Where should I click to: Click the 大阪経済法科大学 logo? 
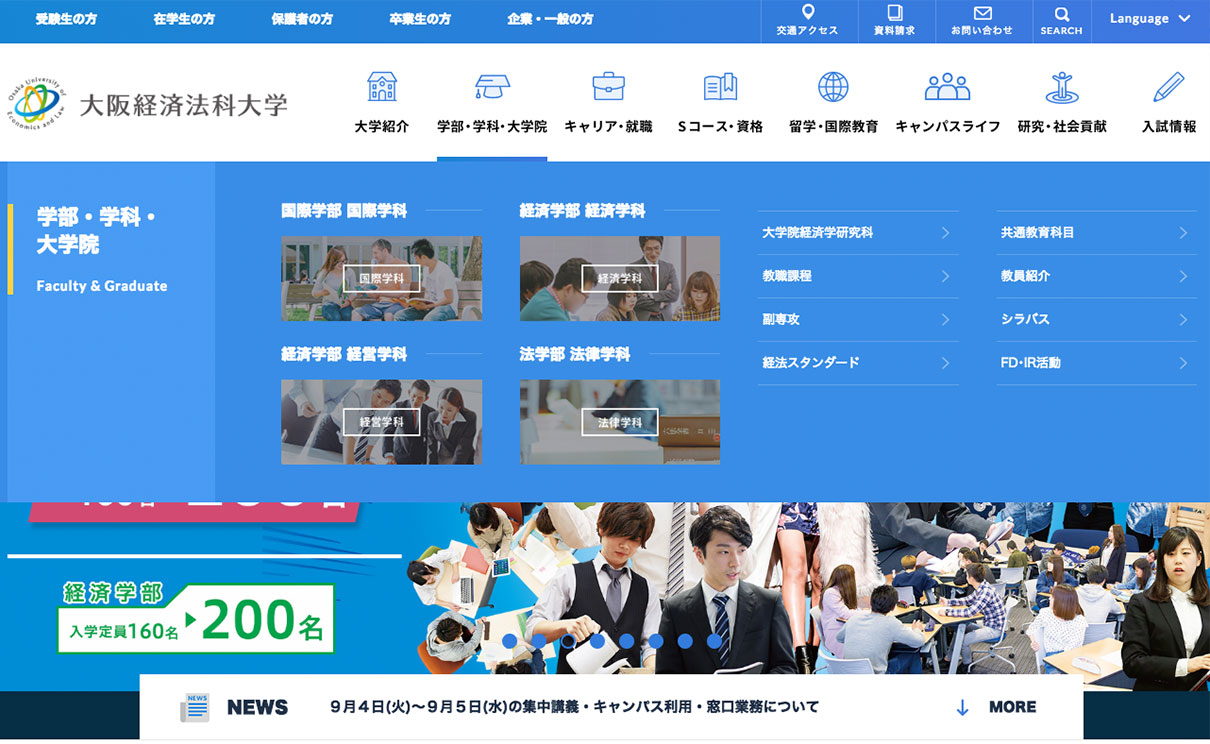click(x=148, y=103)
